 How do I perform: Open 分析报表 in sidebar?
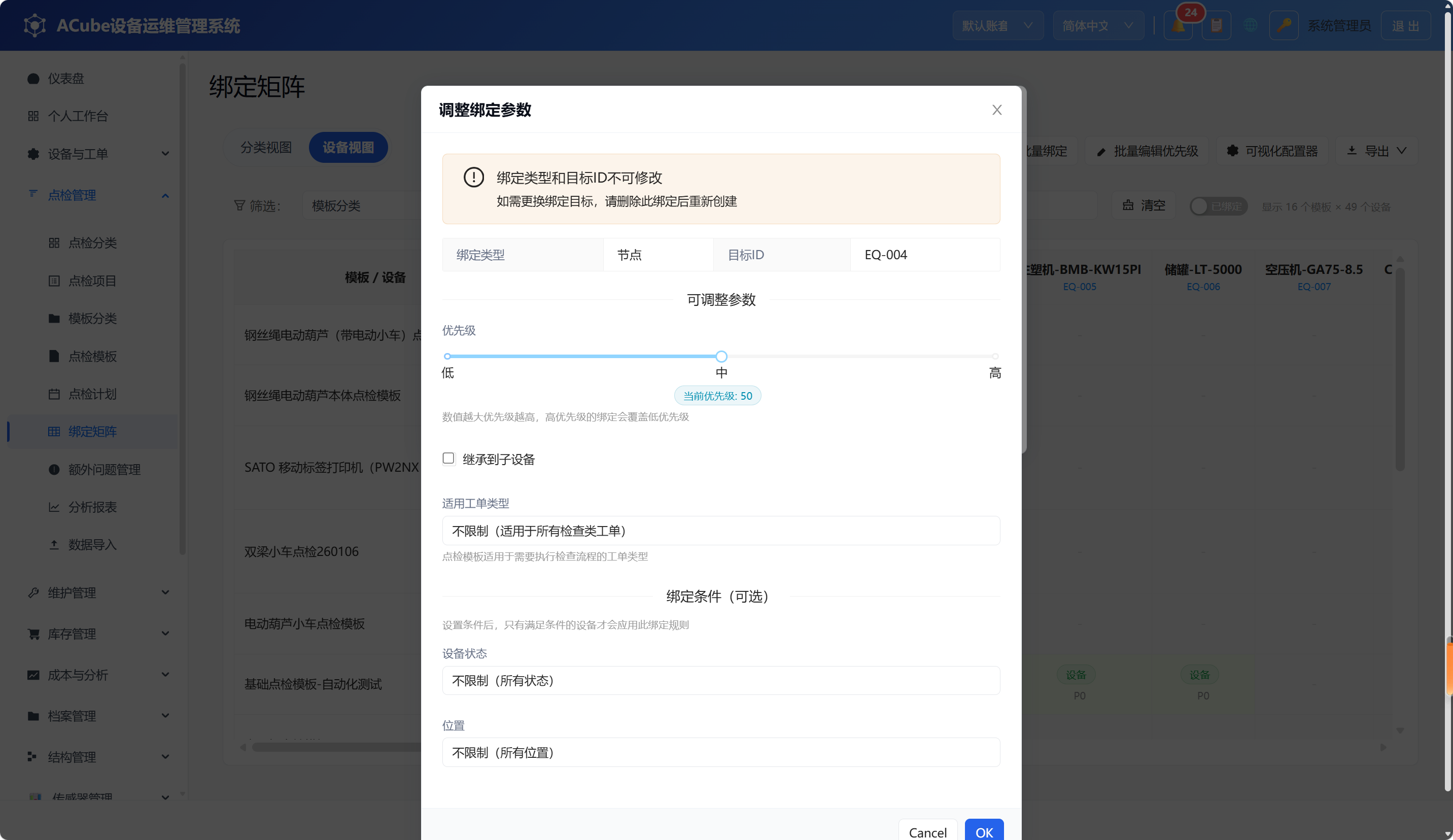point(92,507)
